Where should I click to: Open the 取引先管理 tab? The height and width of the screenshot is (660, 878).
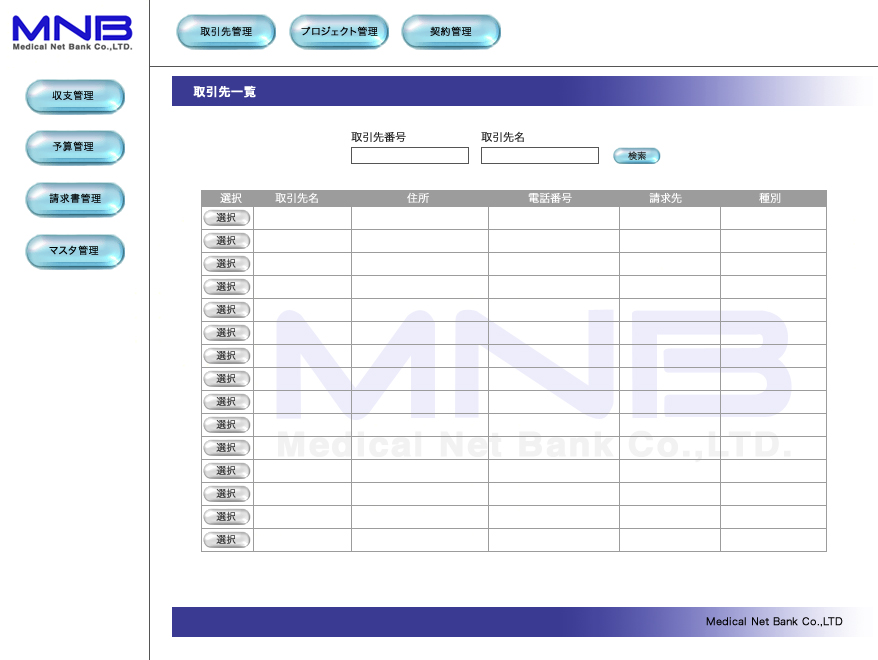point(226,32)
